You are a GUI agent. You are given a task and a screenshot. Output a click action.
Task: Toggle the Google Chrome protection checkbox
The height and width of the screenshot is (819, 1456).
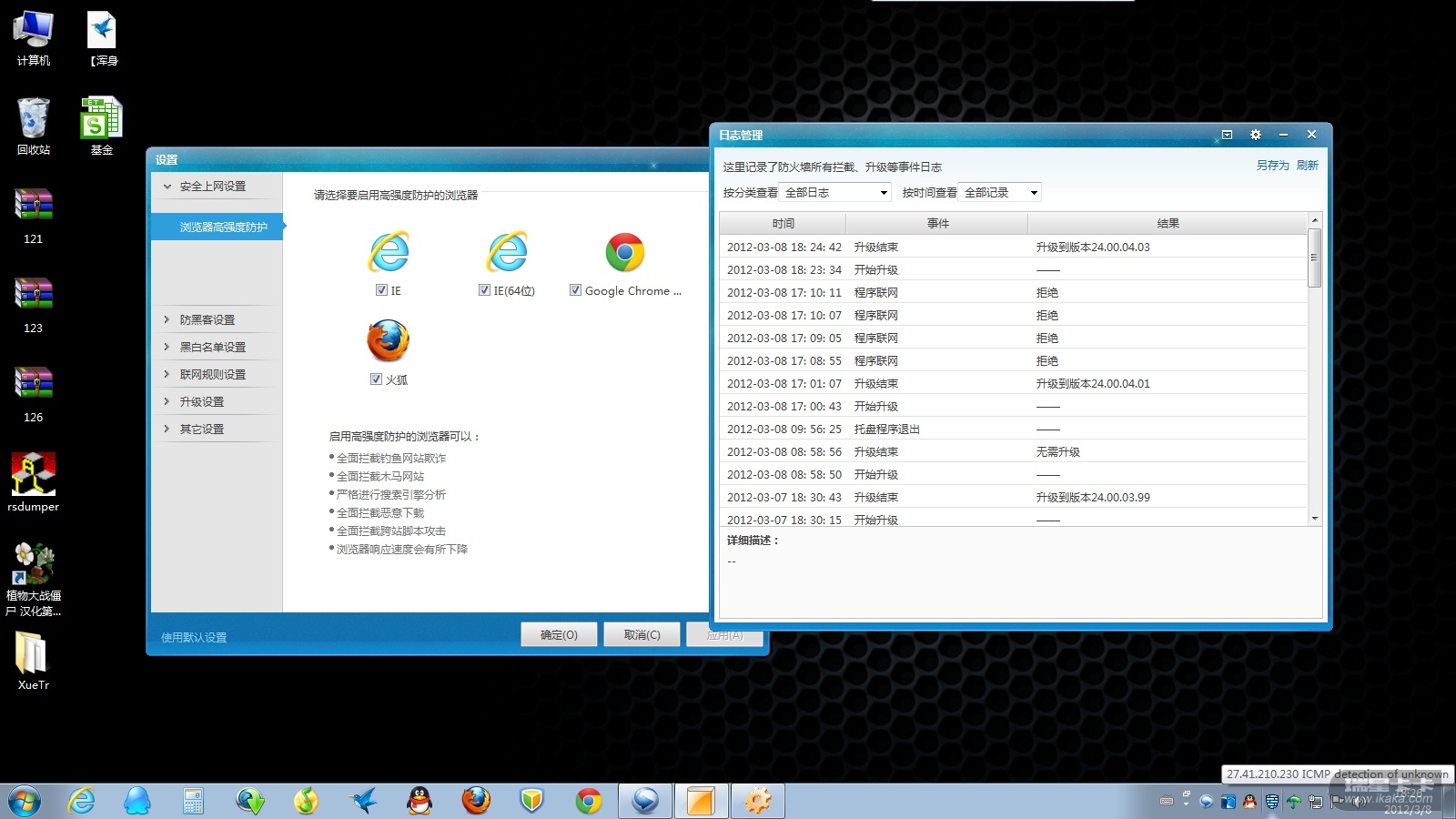(575, 290)
